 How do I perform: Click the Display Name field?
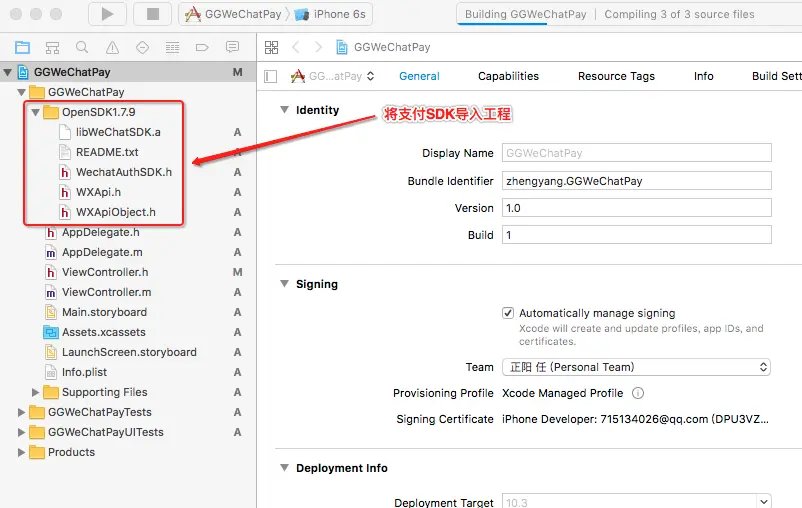[x=636, y=153]
